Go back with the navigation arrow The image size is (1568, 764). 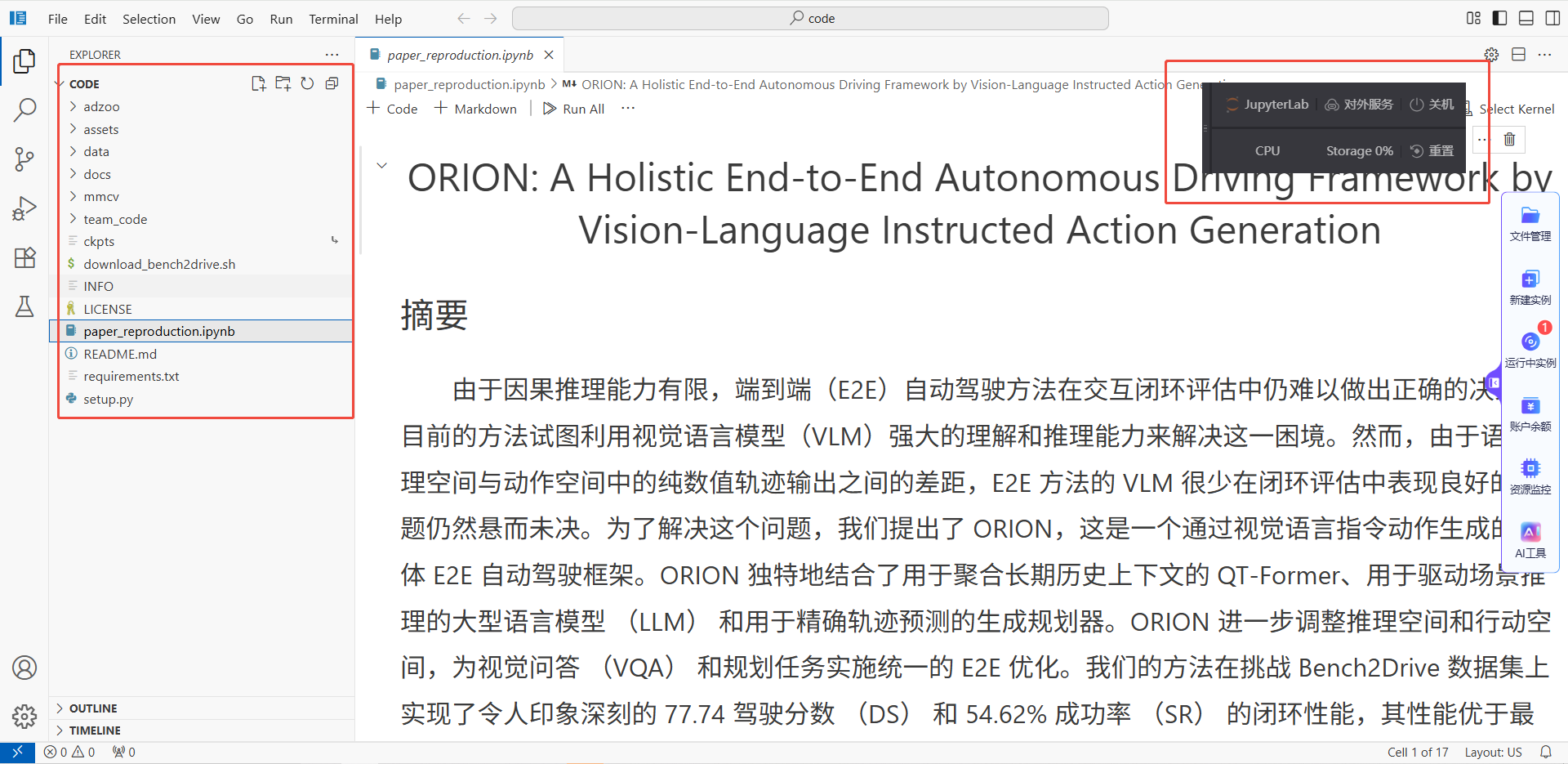point(464,18)
